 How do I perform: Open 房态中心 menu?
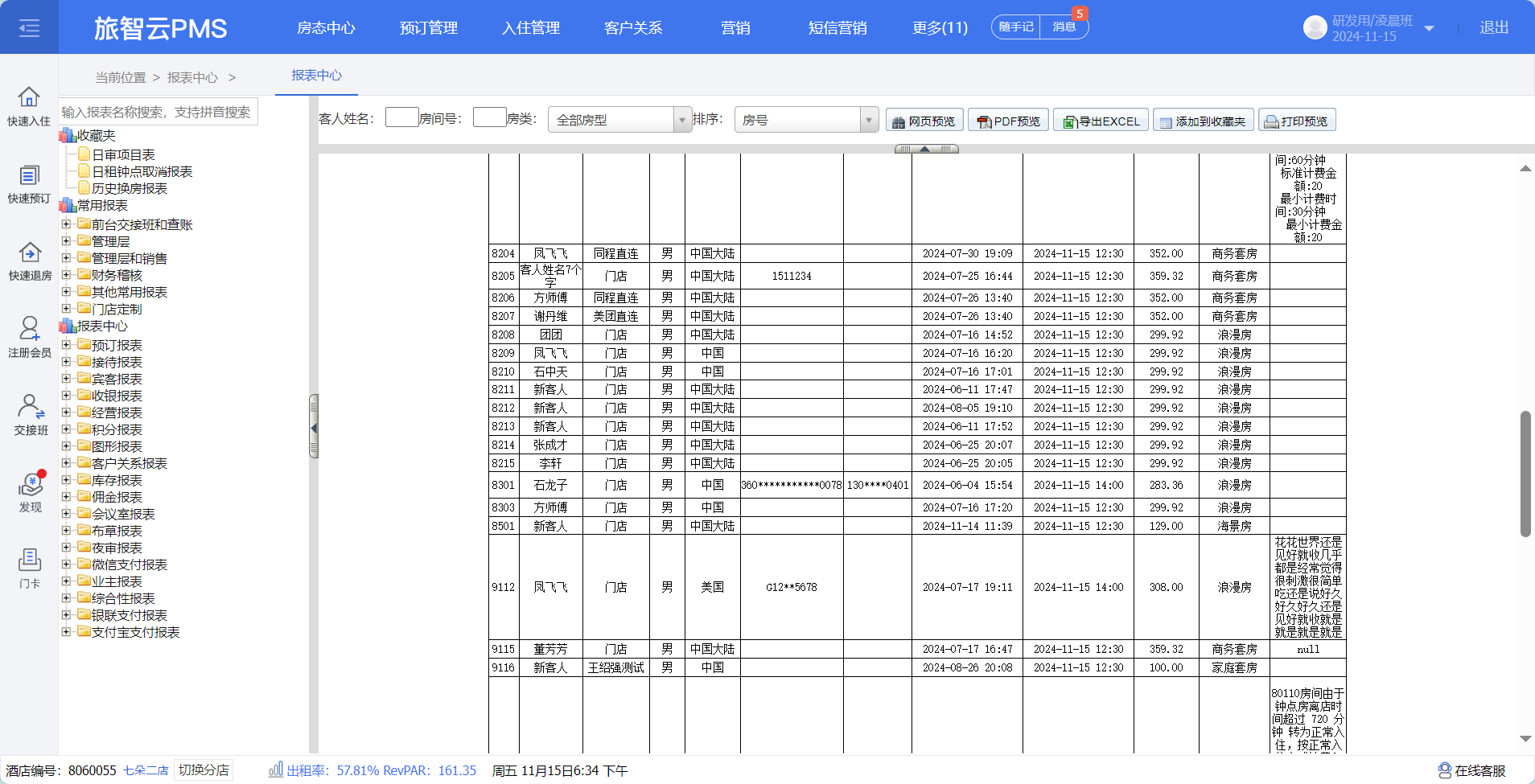326,27
